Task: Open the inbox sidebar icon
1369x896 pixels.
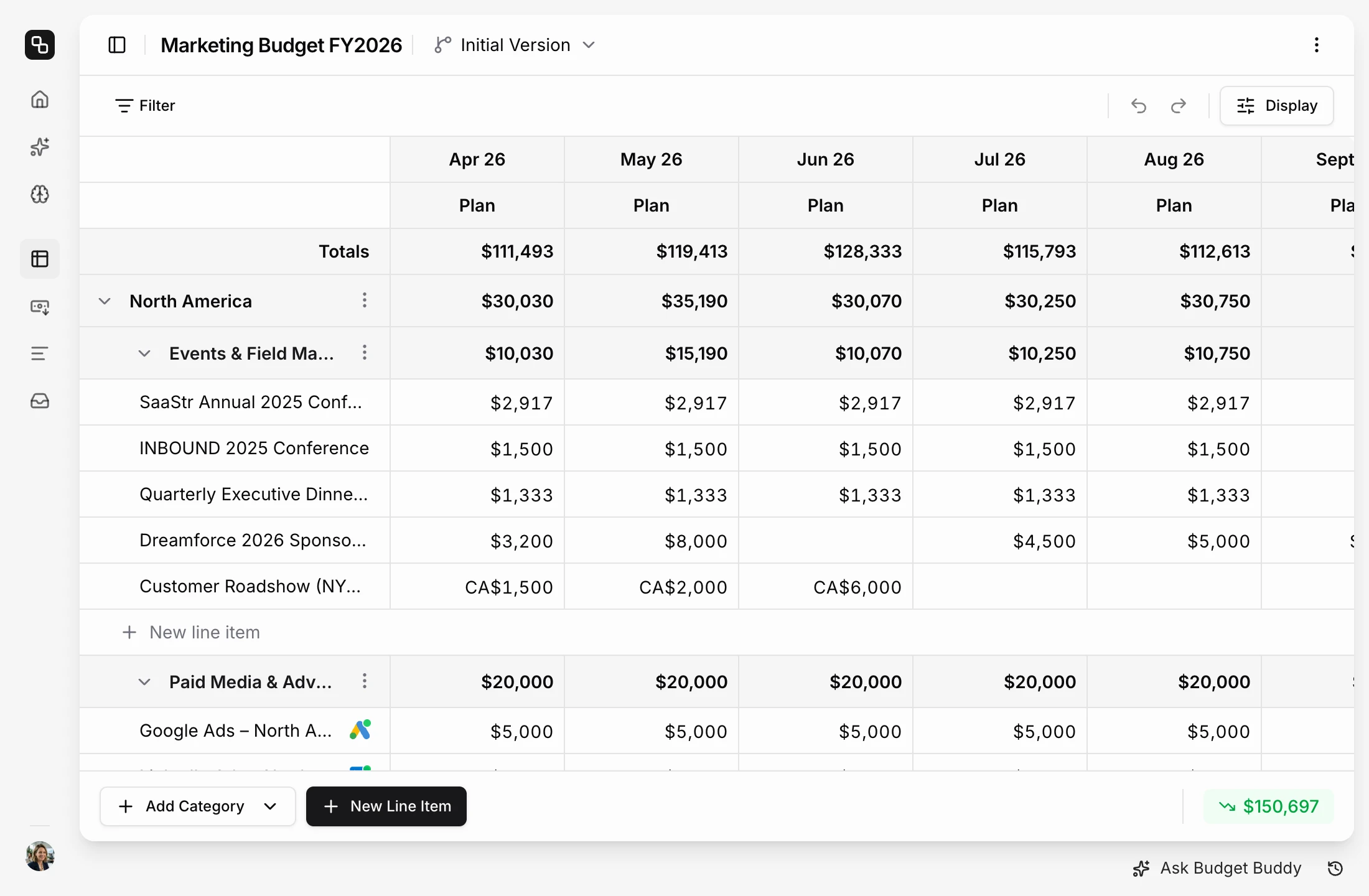Action: coord(40,401)
